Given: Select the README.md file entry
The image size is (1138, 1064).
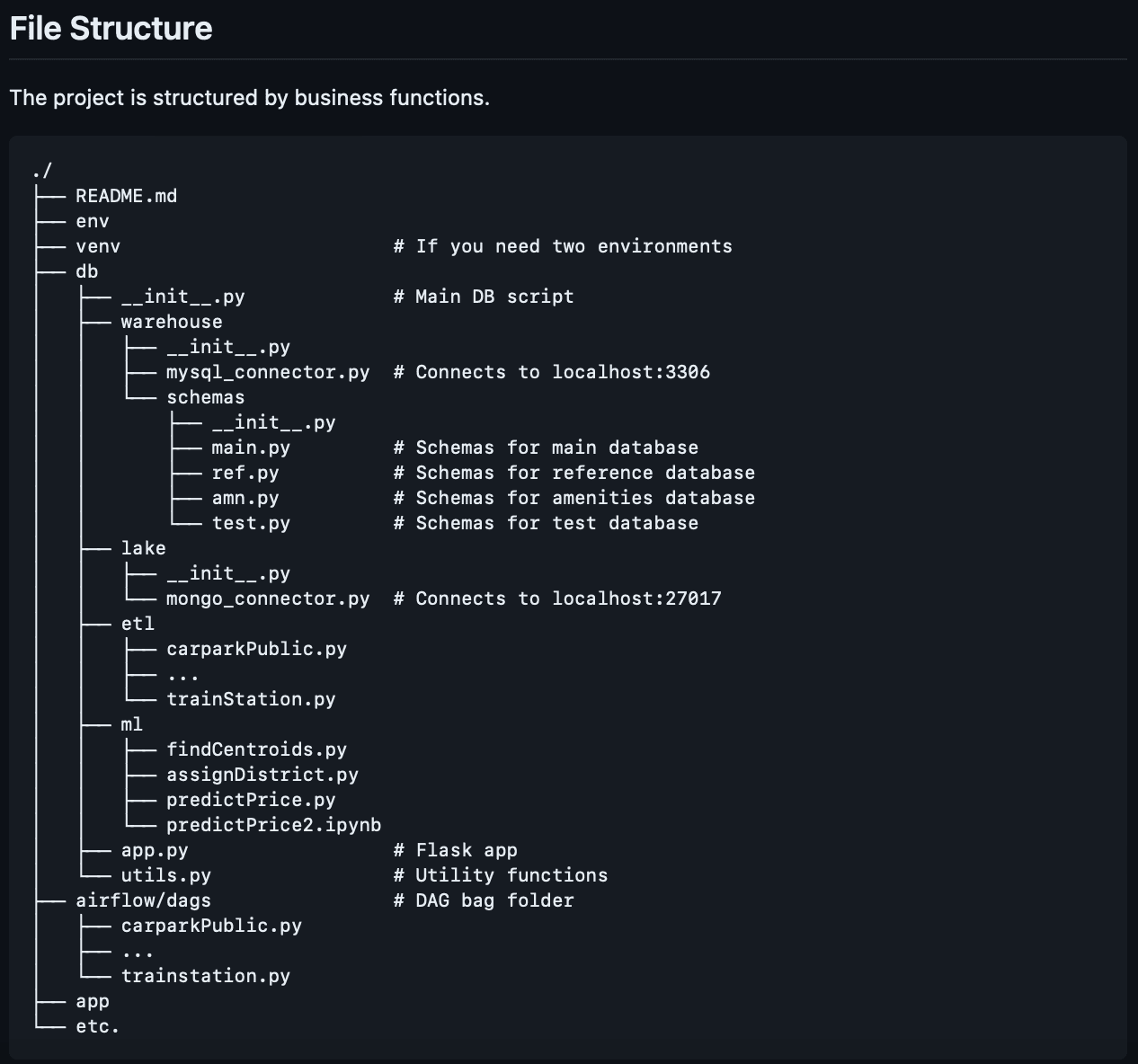Looking at the screenshot, I should [x=126, y=195].
